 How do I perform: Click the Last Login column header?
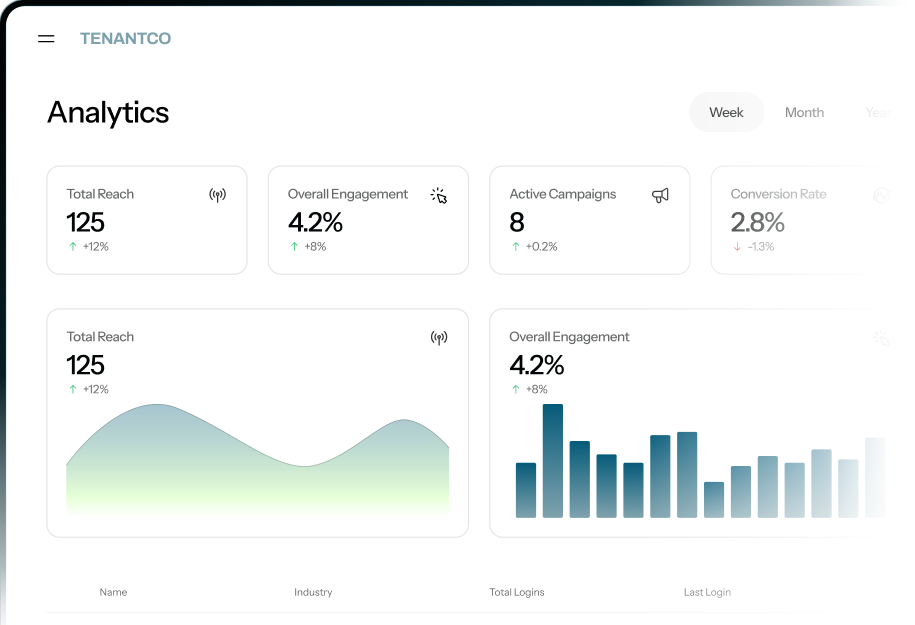(707, 592)
